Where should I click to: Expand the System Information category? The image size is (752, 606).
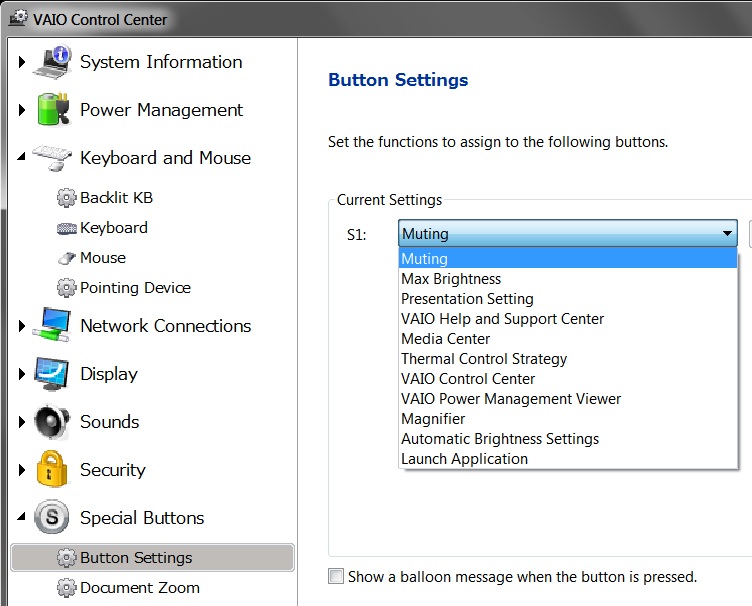(x=22, y=62)
